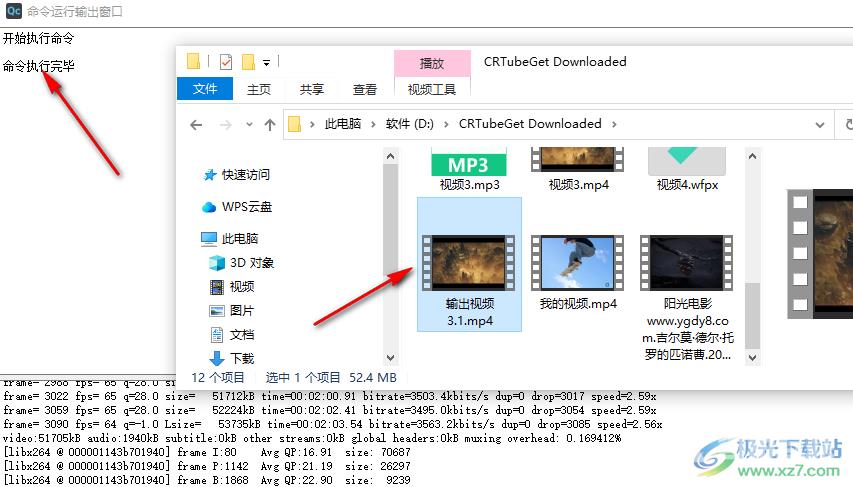Expand chevron after CRTubeGet Downloaded breadcrumb
Screen dimensions: 853x487
(614, 125)
